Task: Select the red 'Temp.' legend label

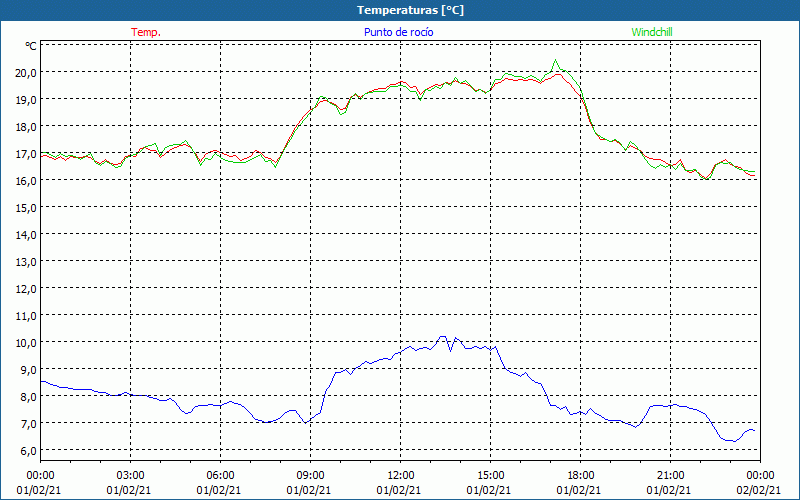Action: coord(146,32)
